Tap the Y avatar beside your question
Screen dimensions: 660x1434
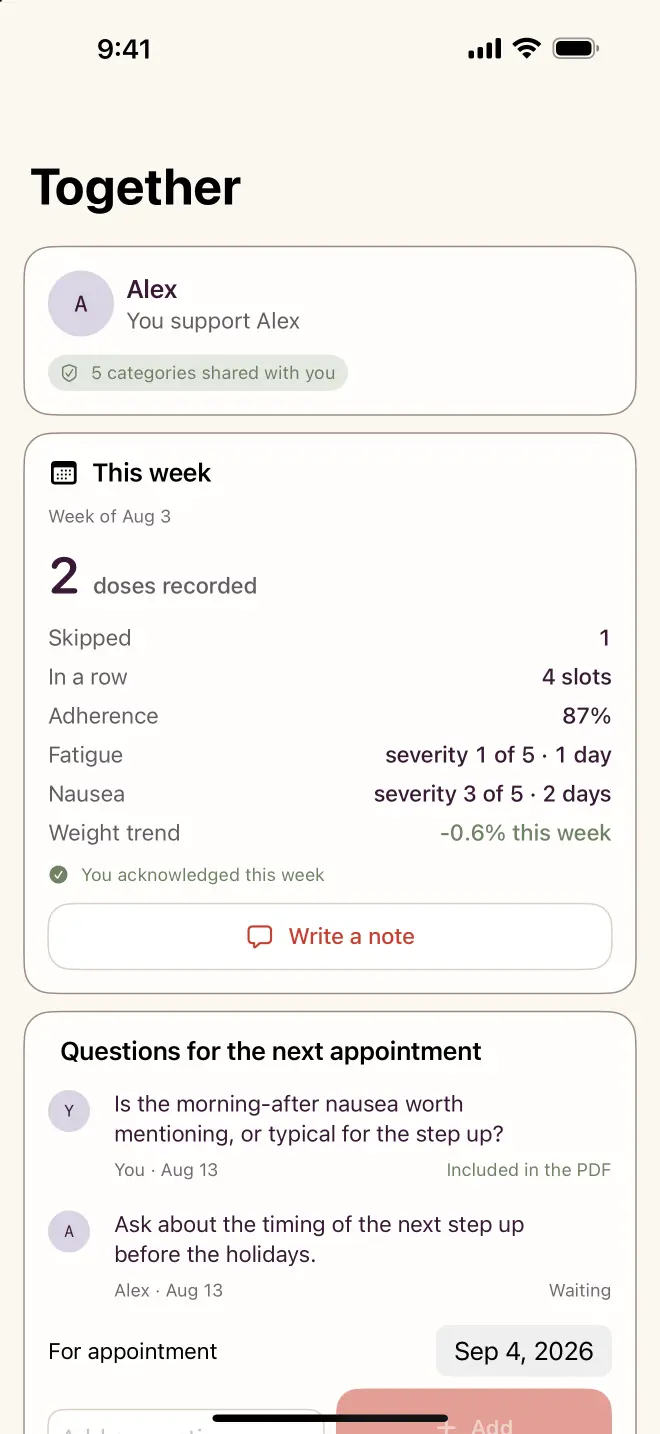(x=69, y=1111)
